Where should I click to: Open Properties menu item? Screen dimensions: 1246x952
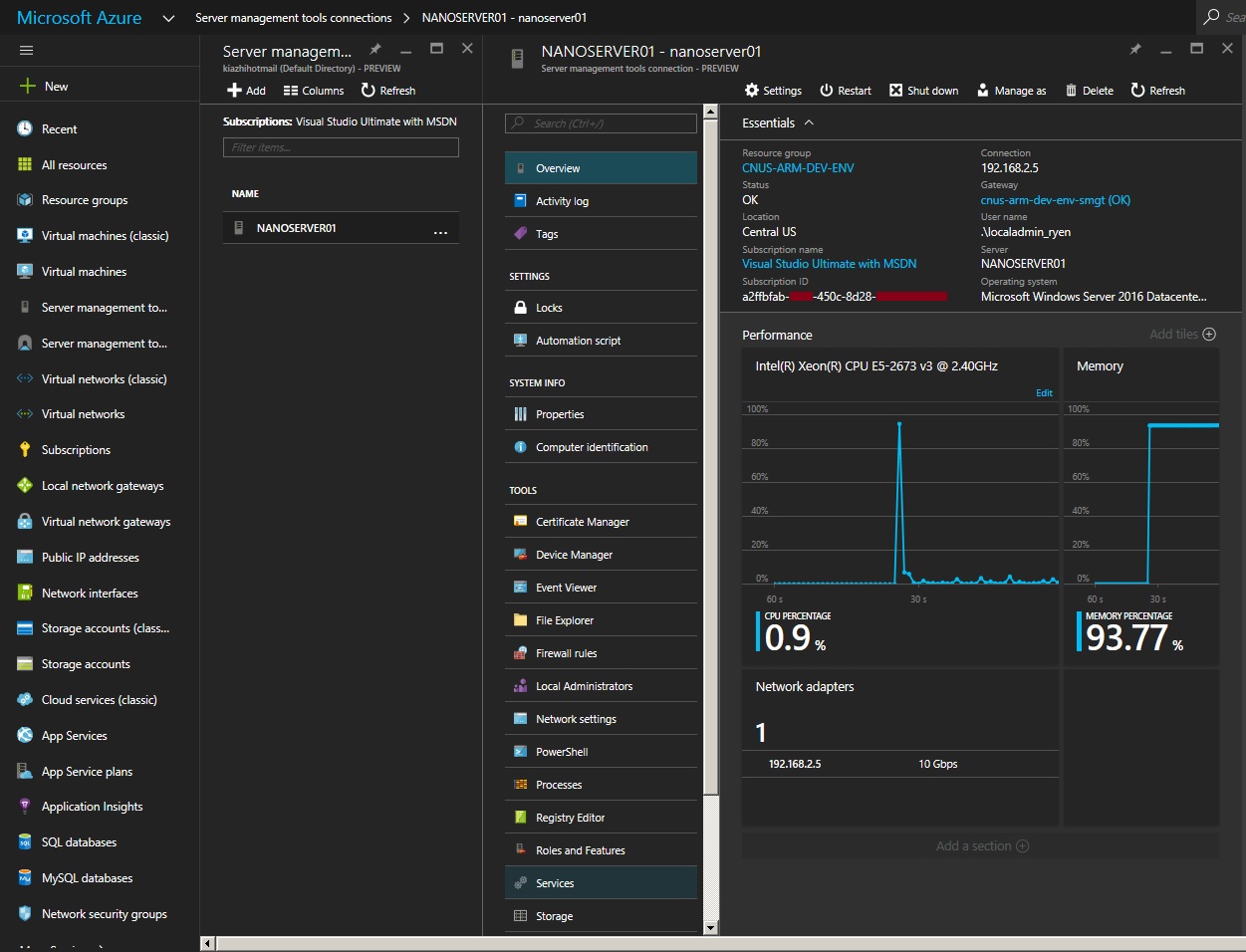pos(601,414)
